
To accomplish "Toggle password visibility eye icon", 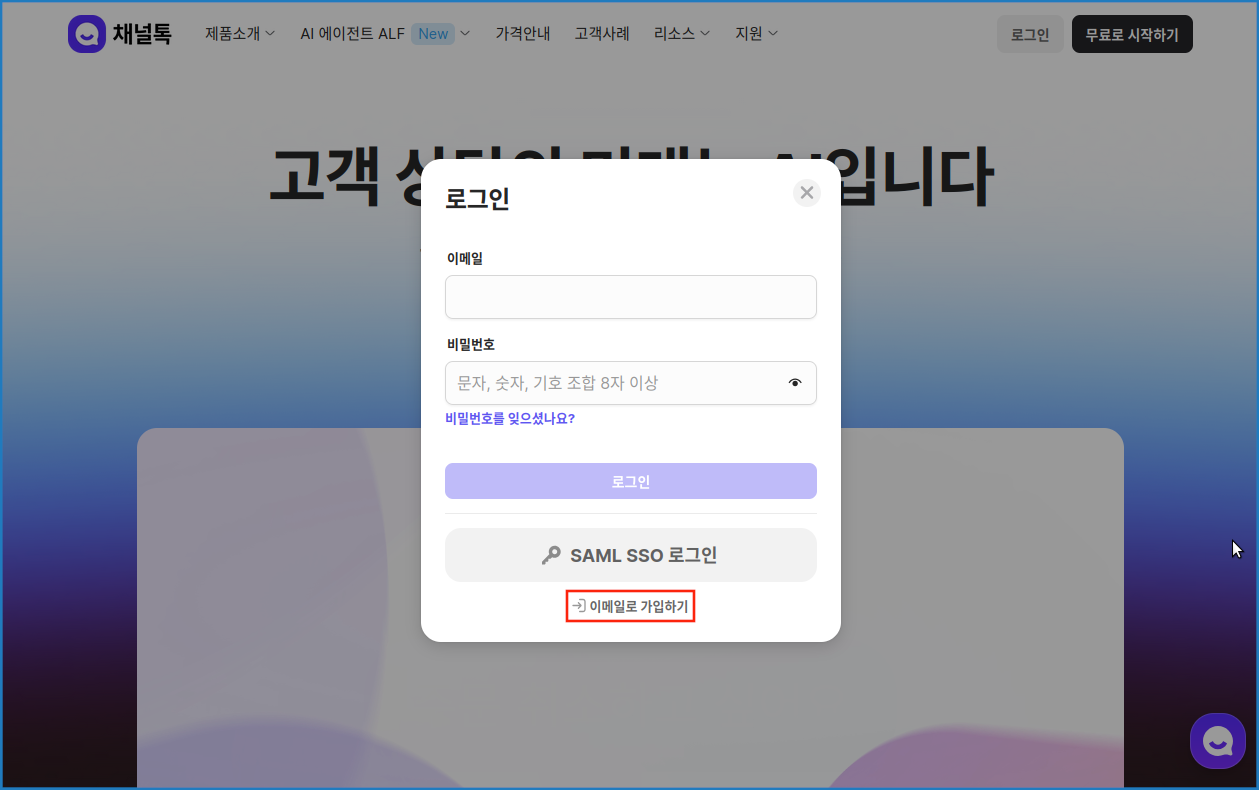I will 795,383.
